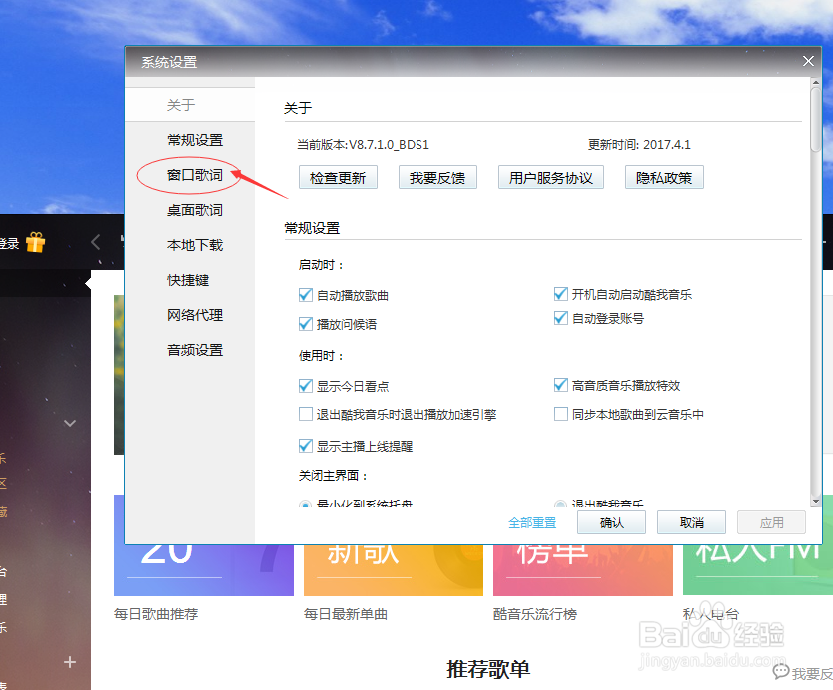Click the back arrow in main window
Viewport: 833px width, 690px height.
(x=96, y=242)
